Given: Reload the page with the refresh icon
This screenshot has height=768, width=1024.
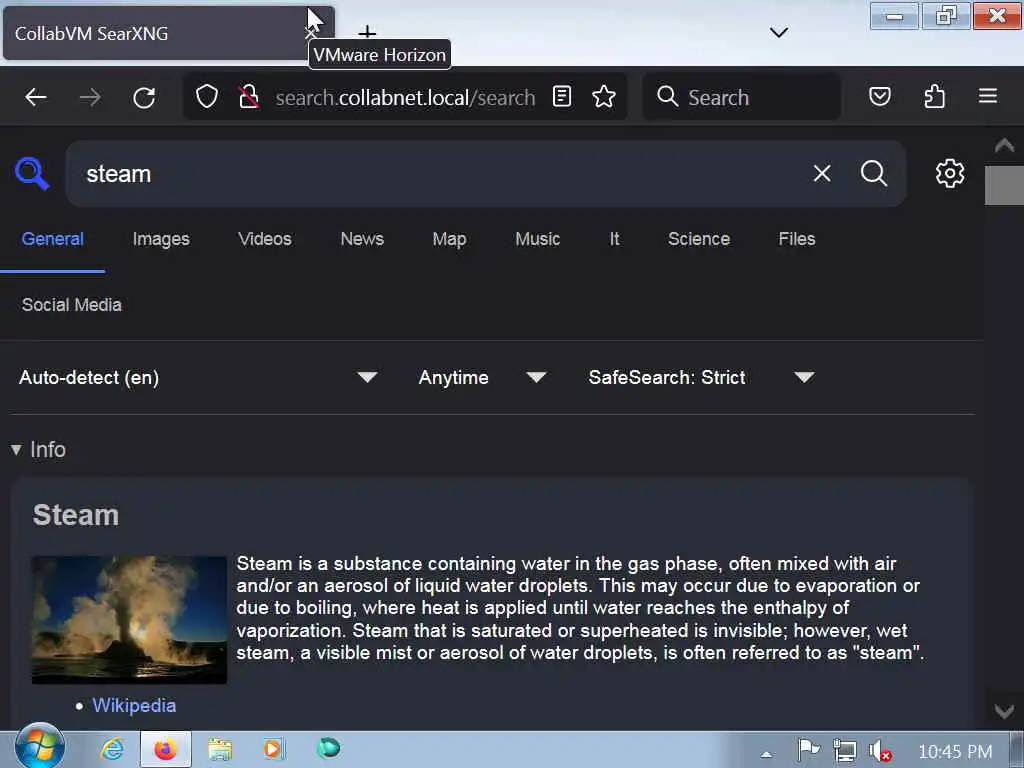Looking at the screenshot, I should coord(144,97).
